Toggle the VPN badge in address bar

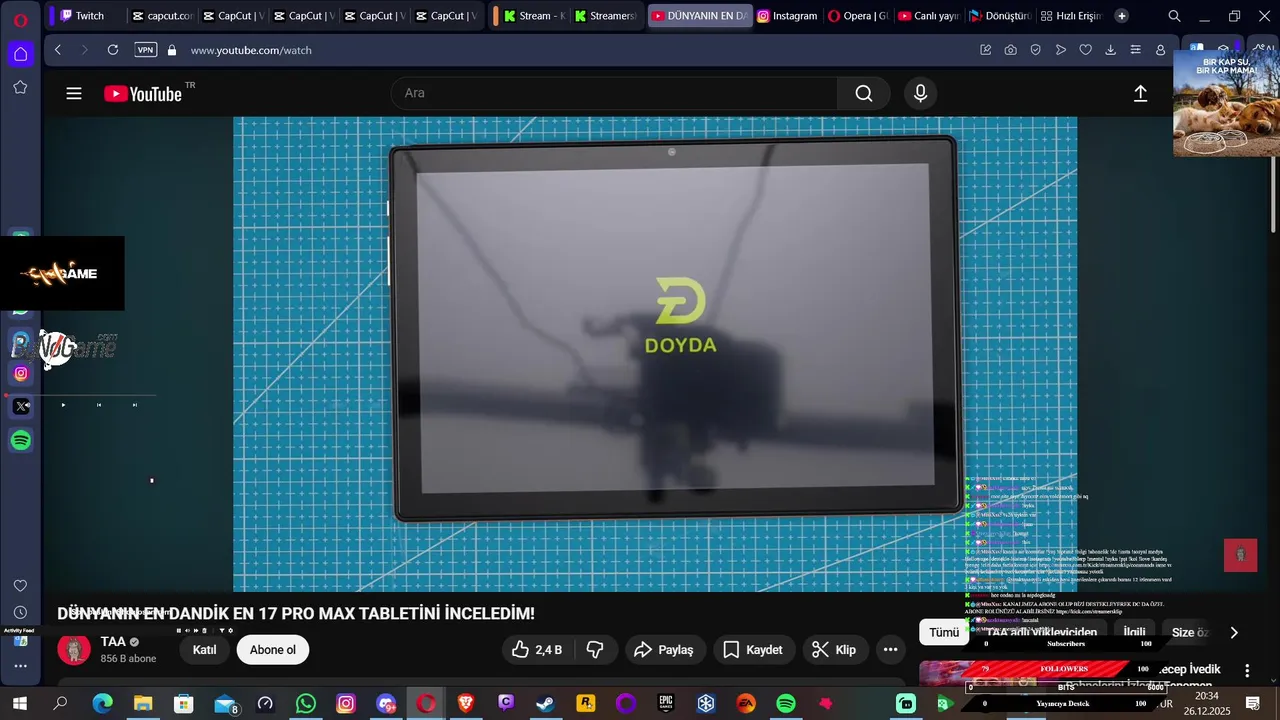[x=146, y=50]
